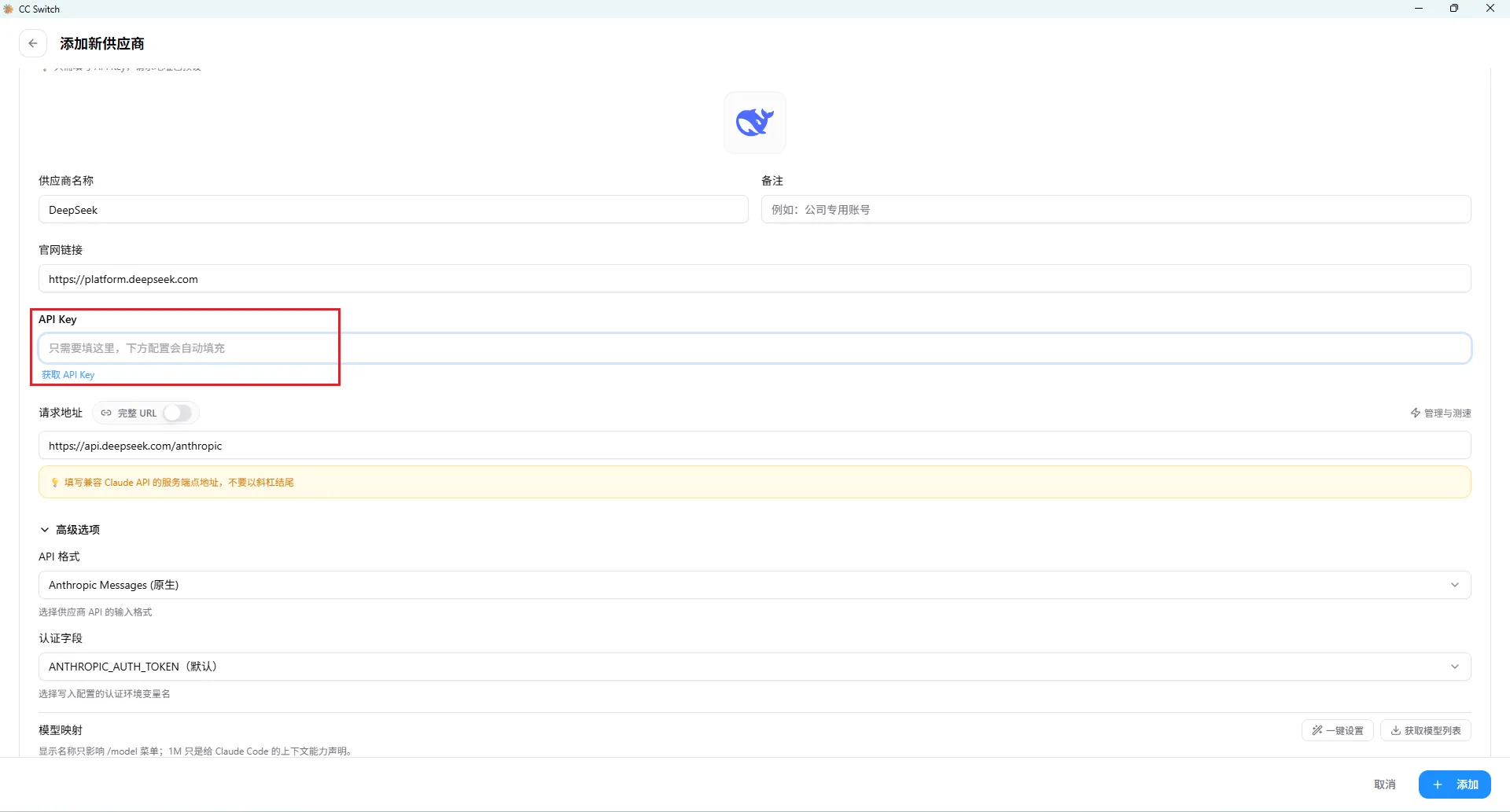The width and height of the screenshot is (1510, 812).
Task: Open the API 格式 dropdown
Action: pyautogui.click(x=755, y=585)
